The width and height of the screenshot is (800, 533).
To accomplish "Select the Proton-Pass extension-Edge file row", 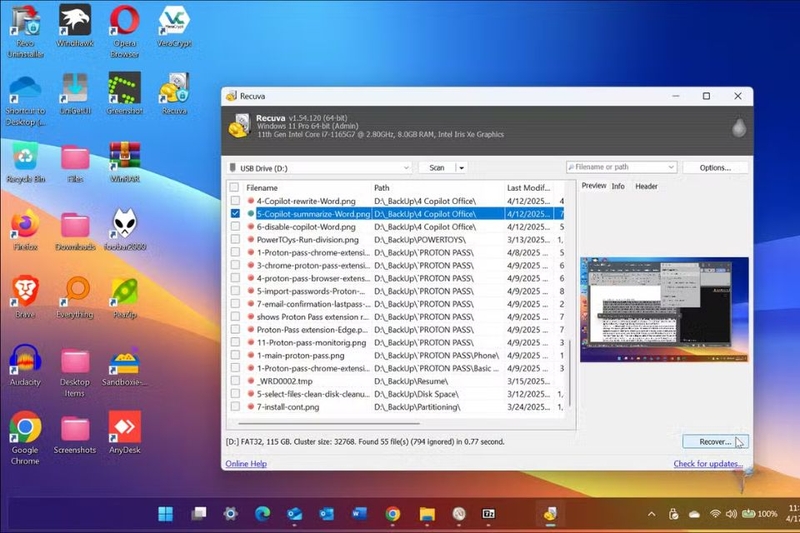I will click(396, 329).
